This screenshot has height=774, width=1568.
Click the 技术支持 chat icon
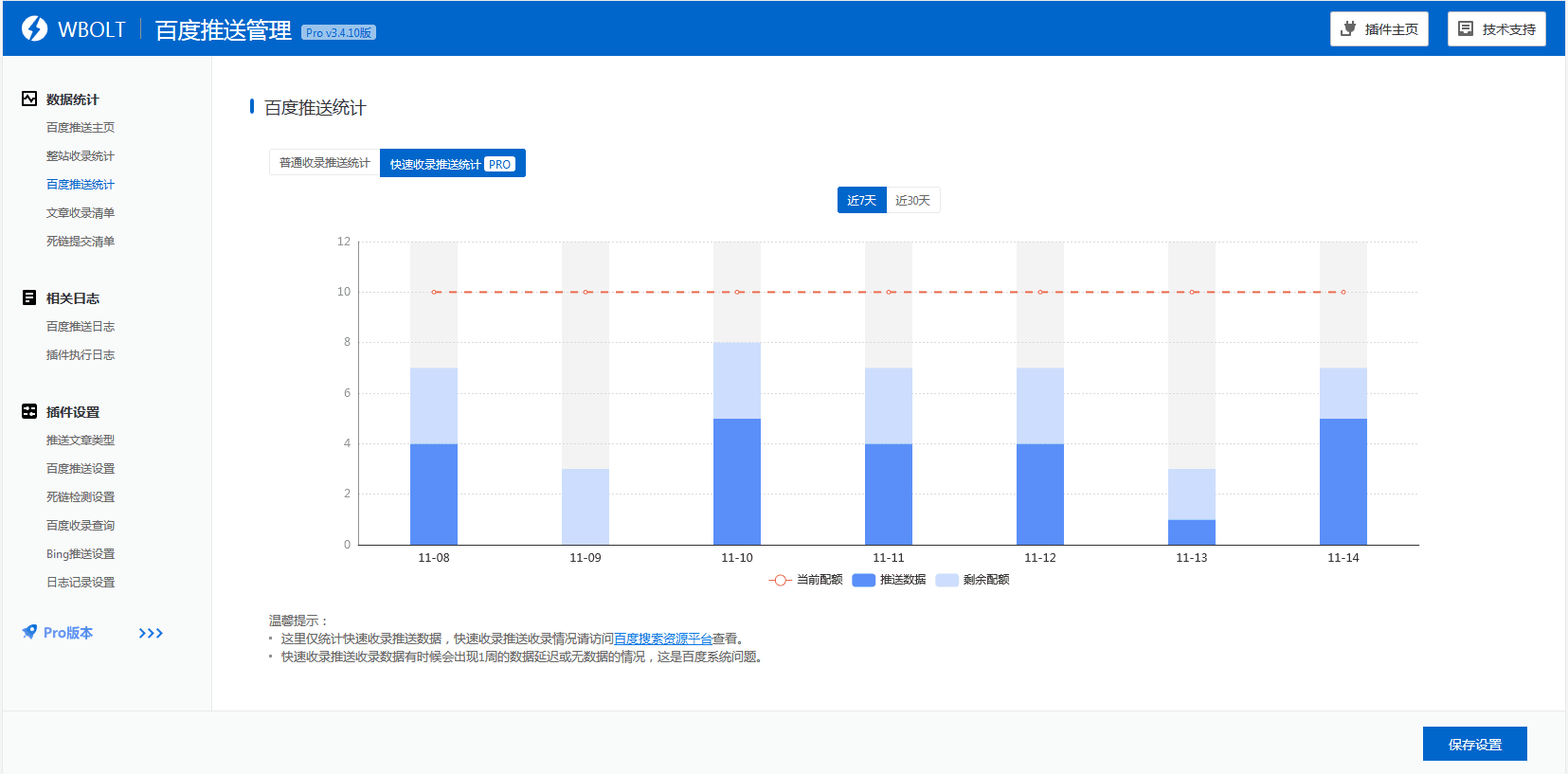coord(1466,28)
